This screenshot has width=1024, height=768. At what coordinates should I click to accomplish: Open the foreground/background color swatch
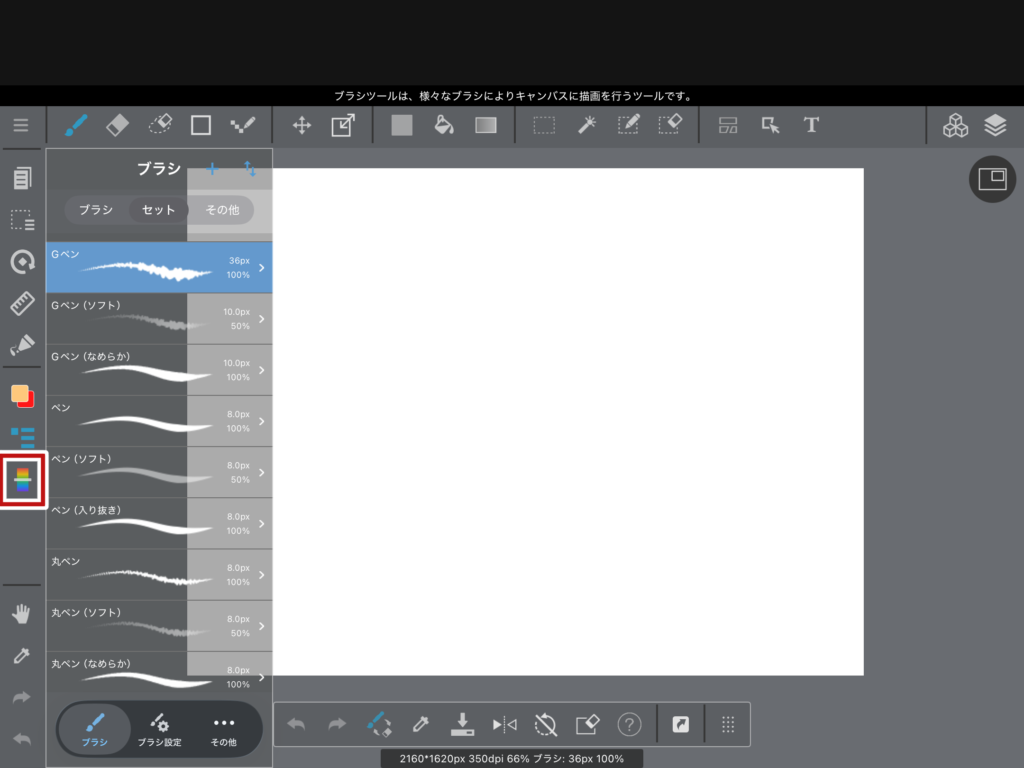click(22, 396)
